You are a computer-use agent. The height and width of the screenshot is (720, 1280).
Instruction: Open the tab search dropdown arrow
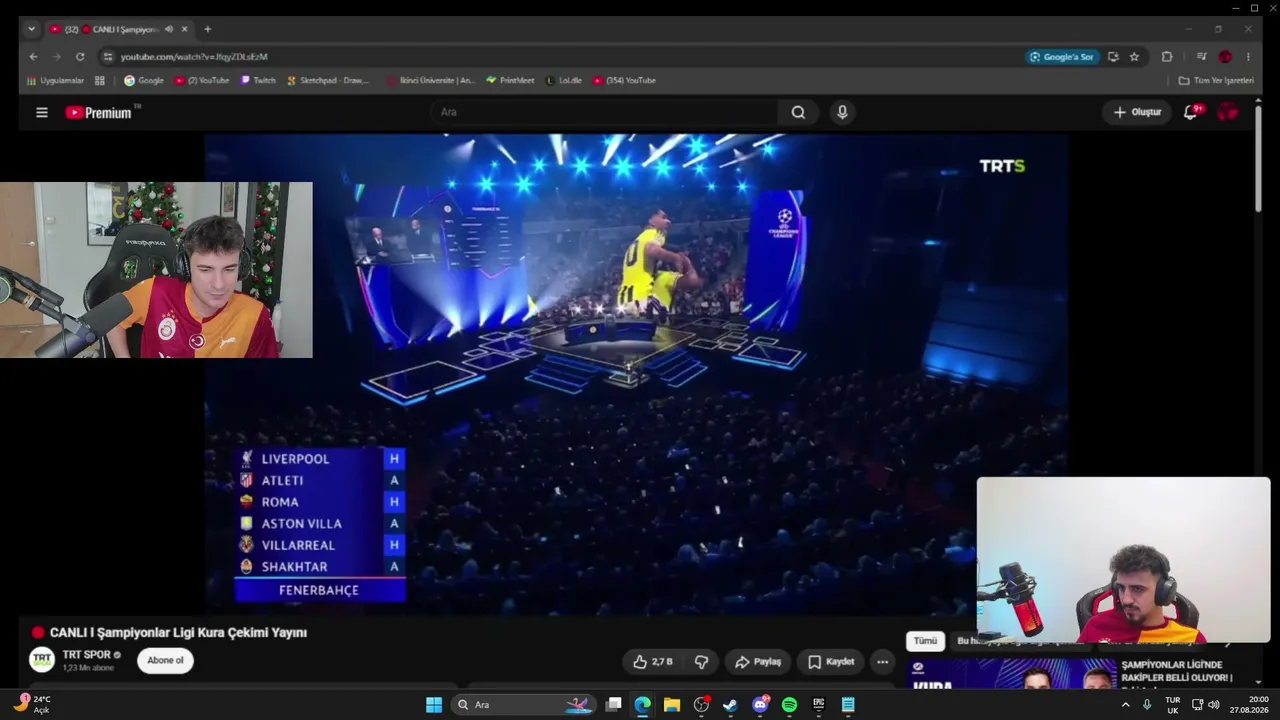(31, 29)
